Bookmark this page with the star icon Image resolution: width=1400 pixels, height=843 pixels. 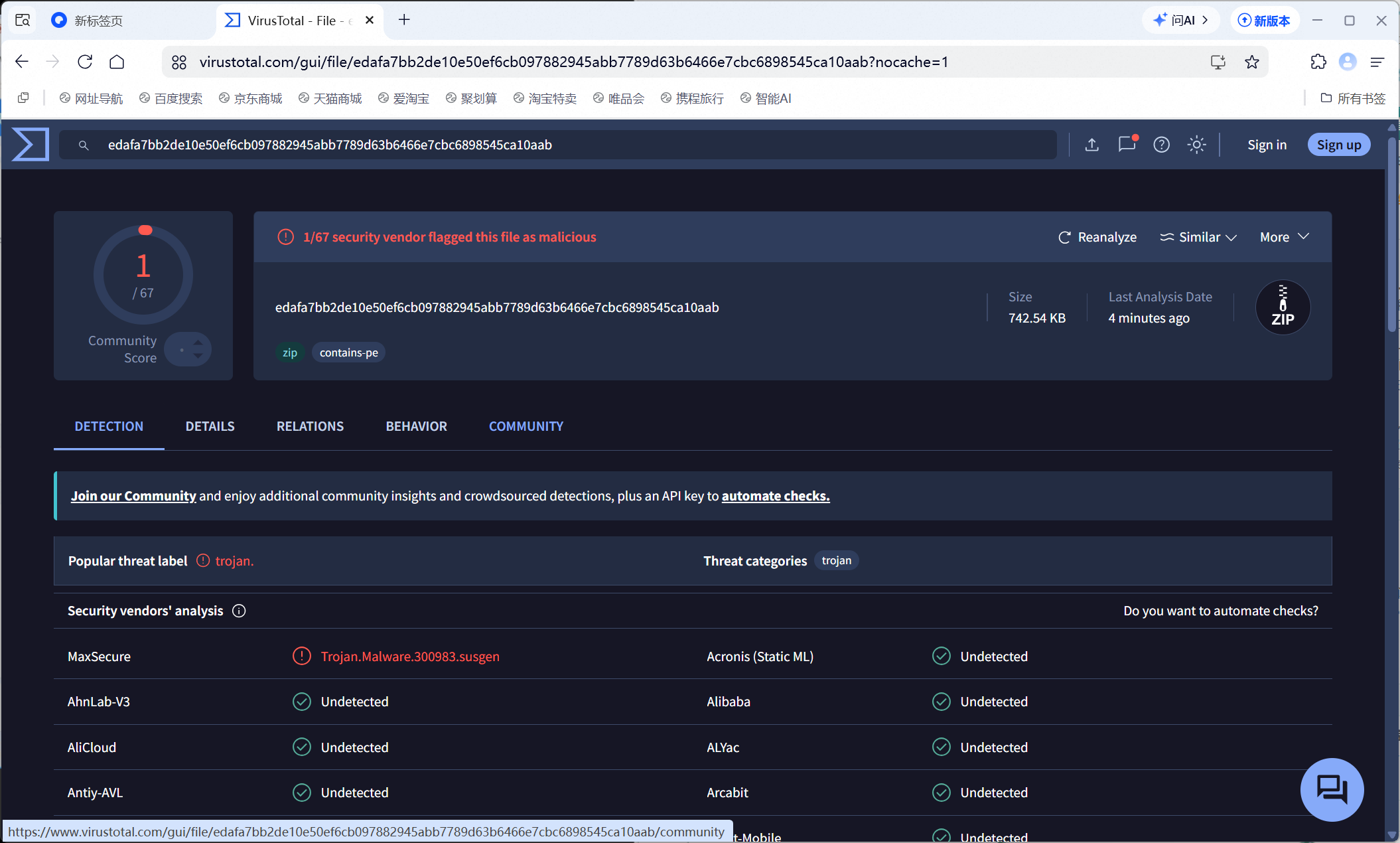coord(1251,62)
